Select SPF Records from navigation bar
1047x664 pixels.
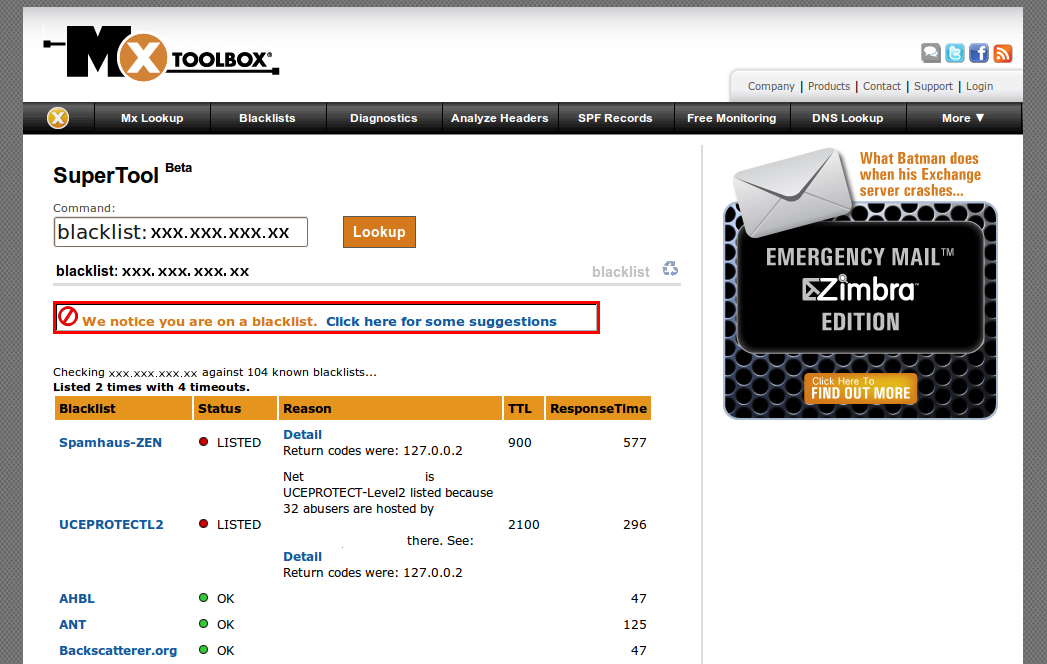[615, 118]
